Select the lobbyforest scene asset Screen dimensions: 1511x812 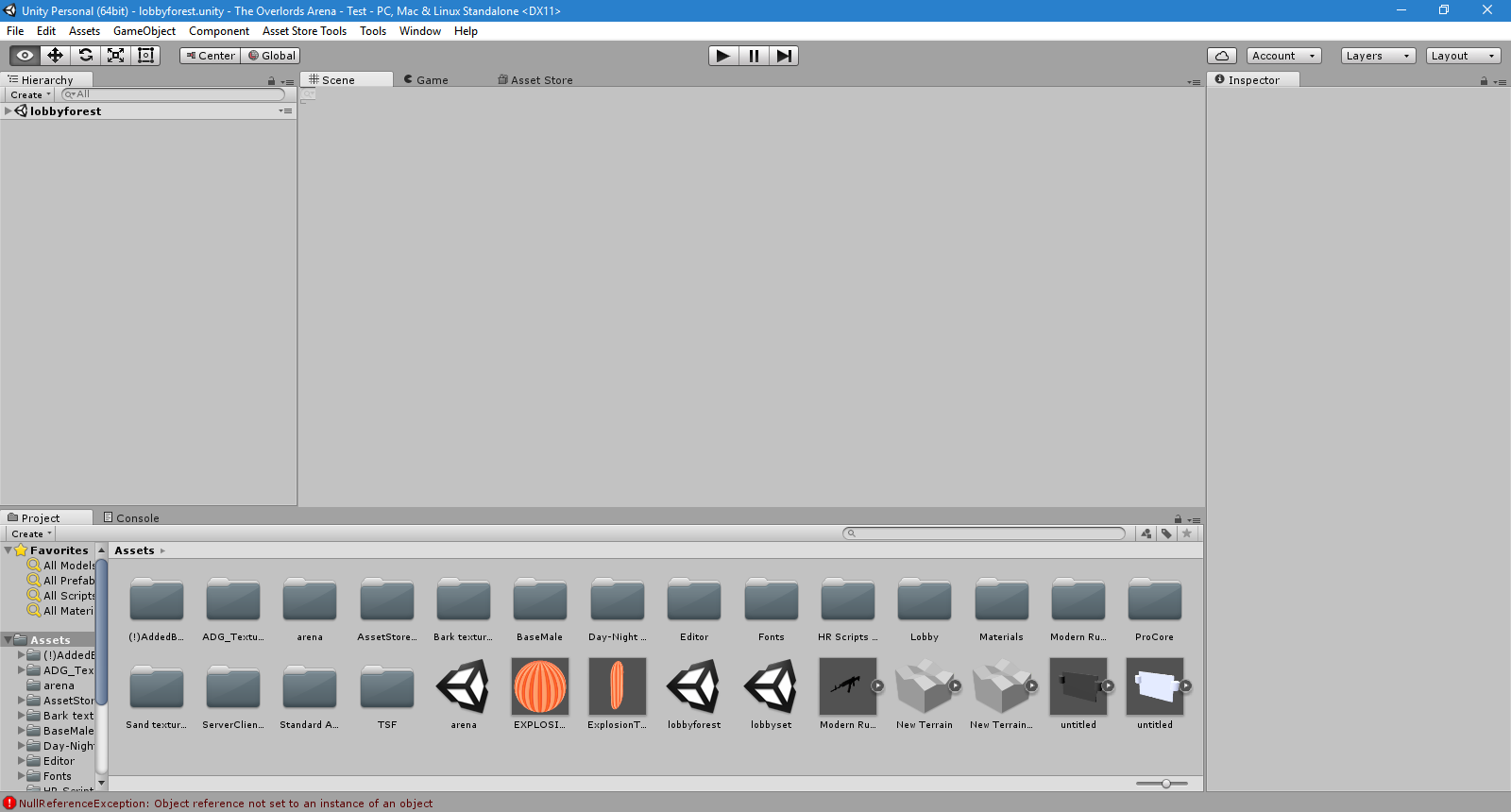694,694
